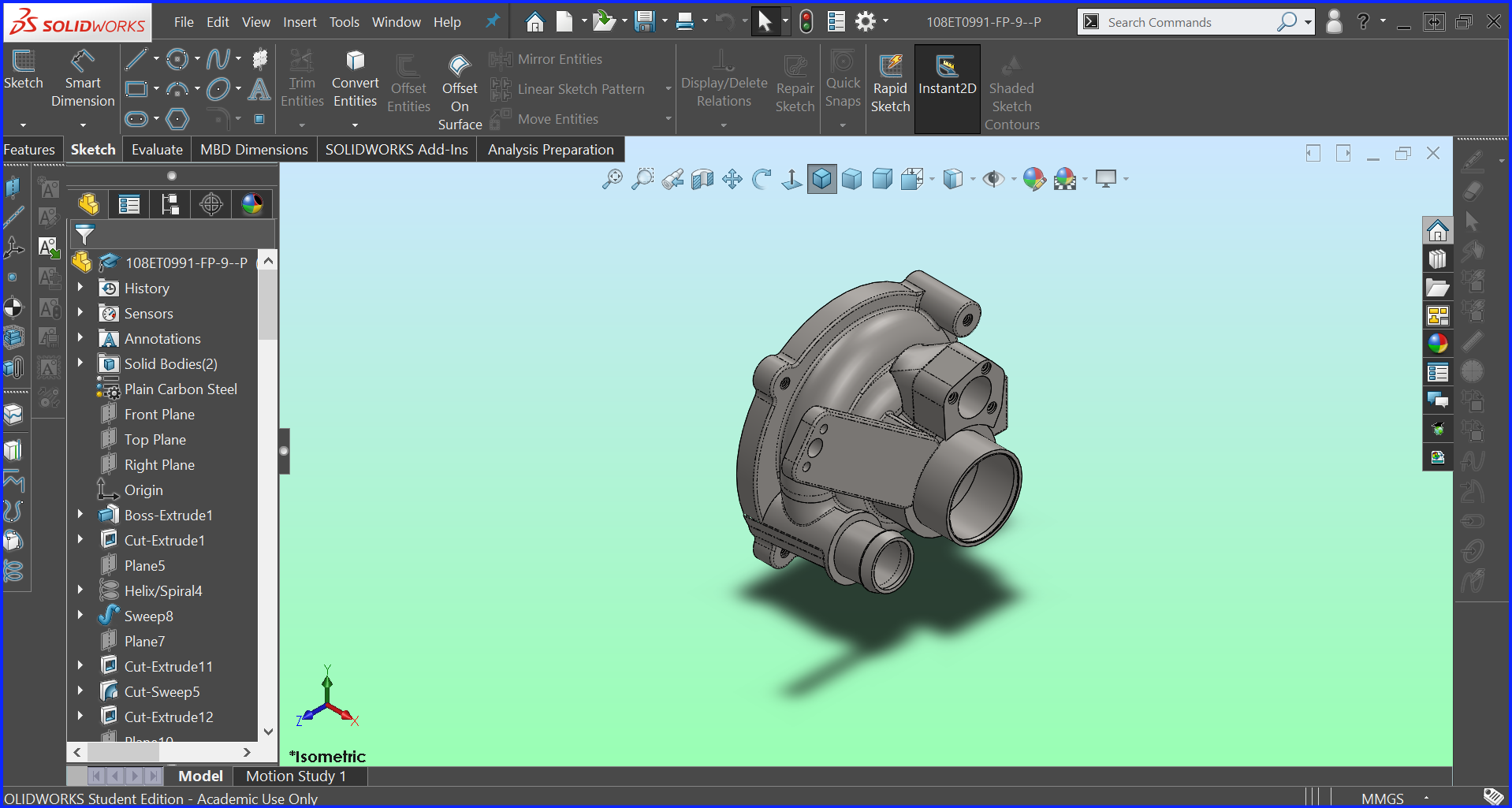This screenshot has width=1512, height=808.
Task: Click Rebuild traffic light icon
Action: pos(806,21)
